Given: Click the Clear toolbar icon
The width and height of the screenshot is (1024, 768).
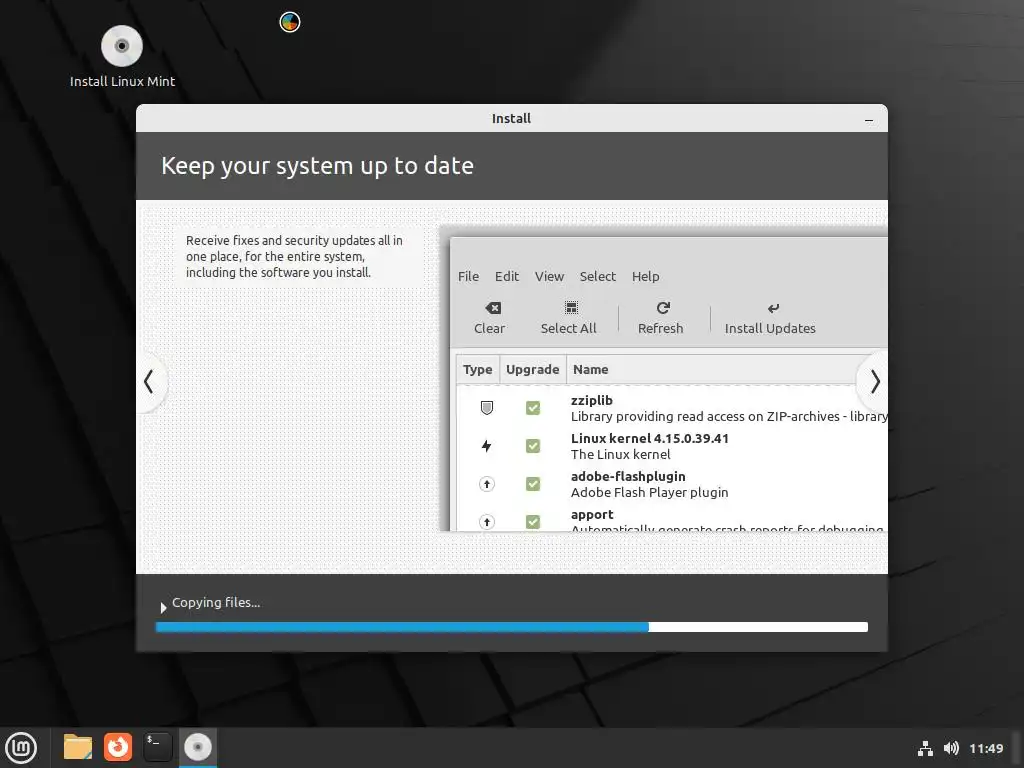Looking at the screenshot, I should (x=493, y=308).
